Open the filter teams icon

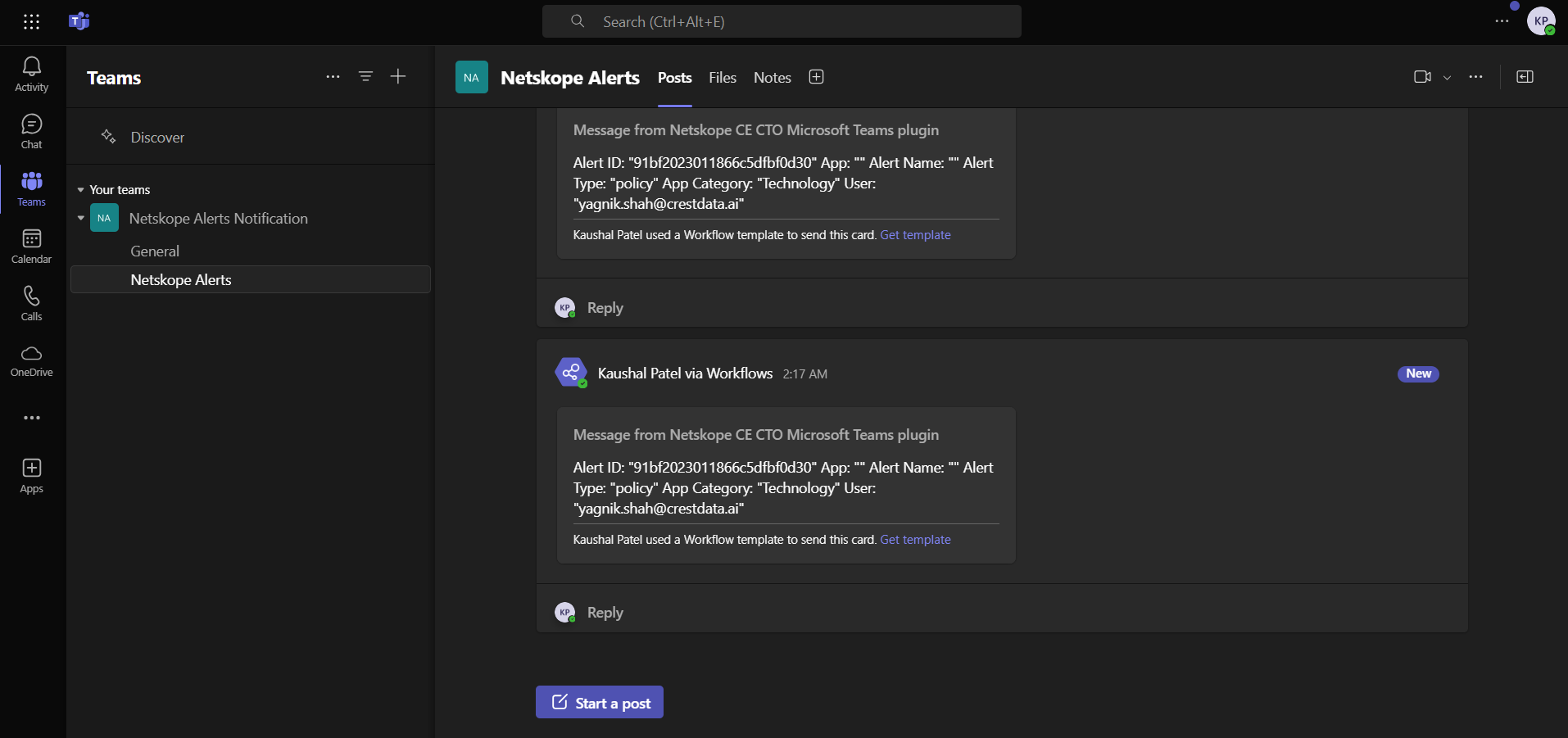click(x=365, y=76)
